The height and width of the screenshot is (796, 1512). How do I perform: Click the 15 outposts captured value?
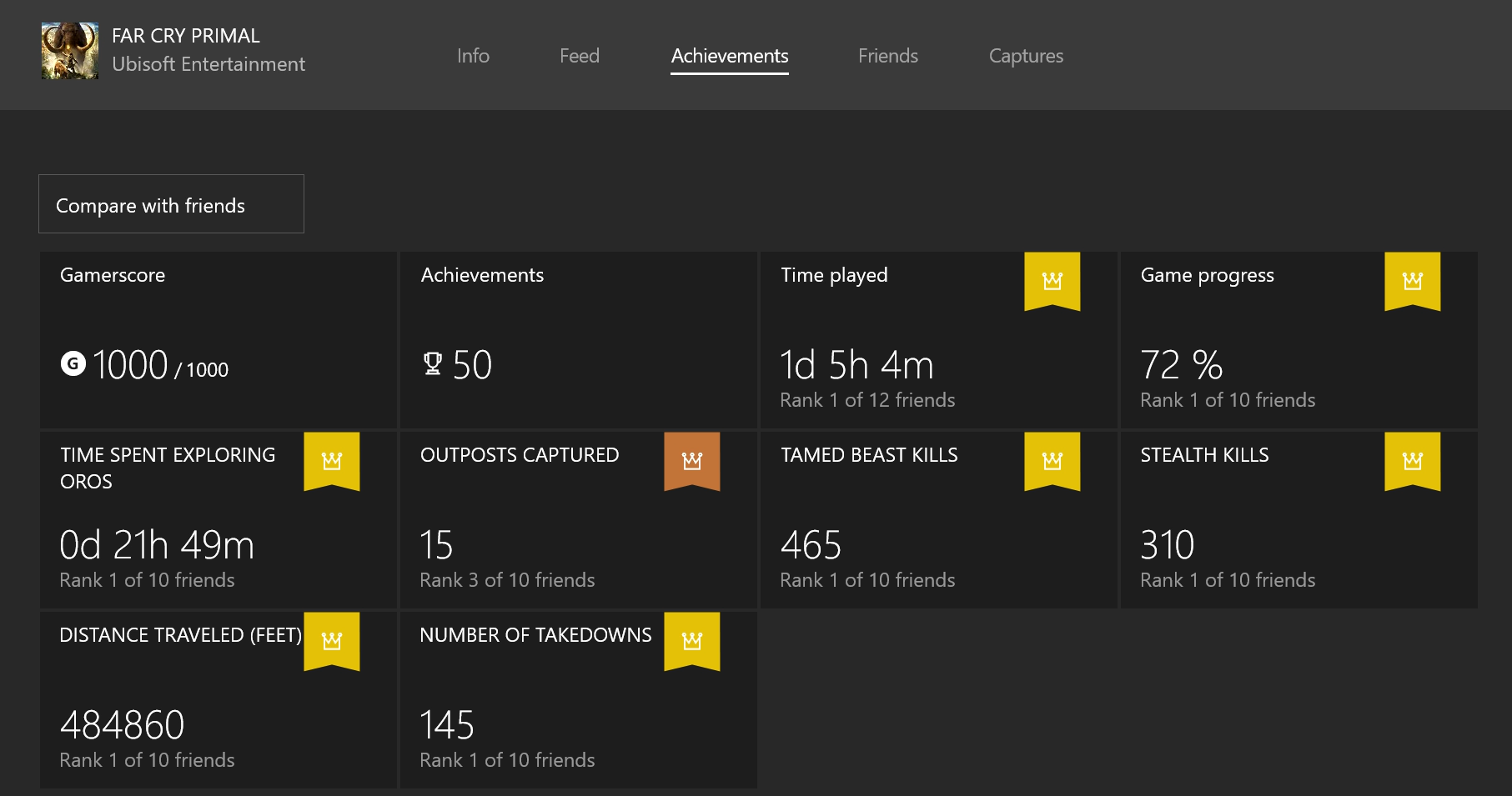pos(436,545)
